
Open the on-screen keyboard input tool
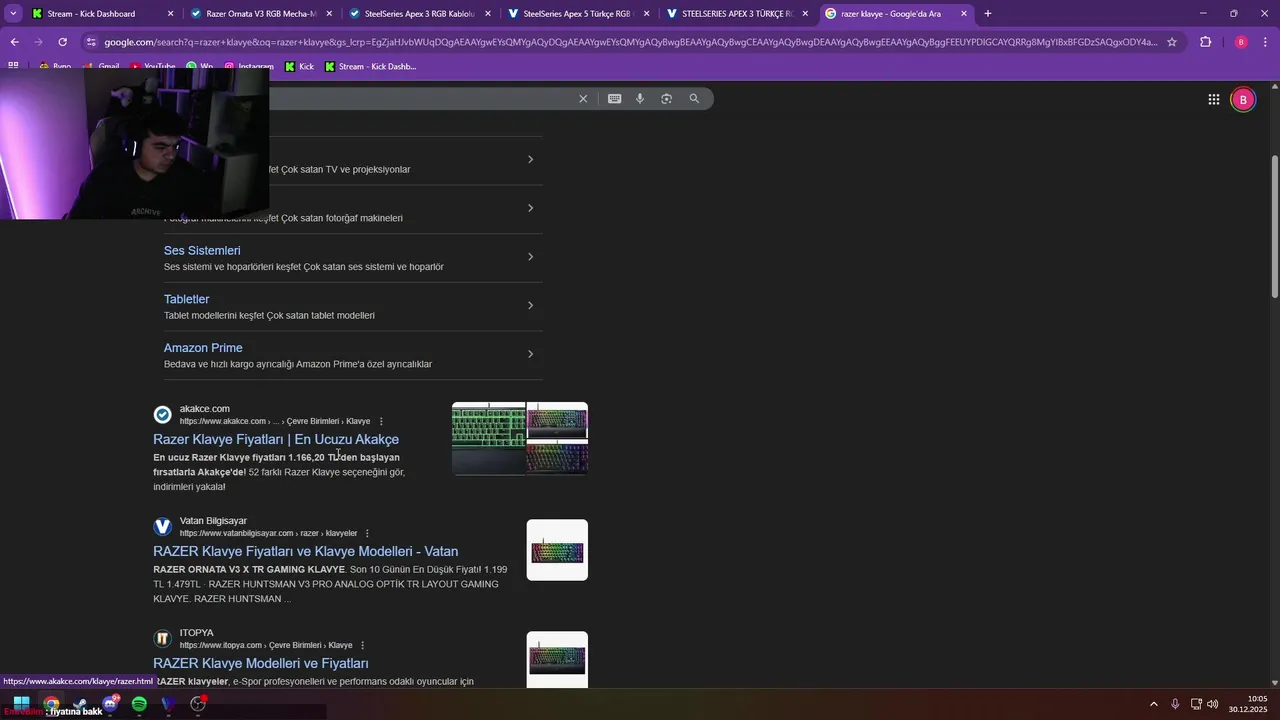point(614,99)
